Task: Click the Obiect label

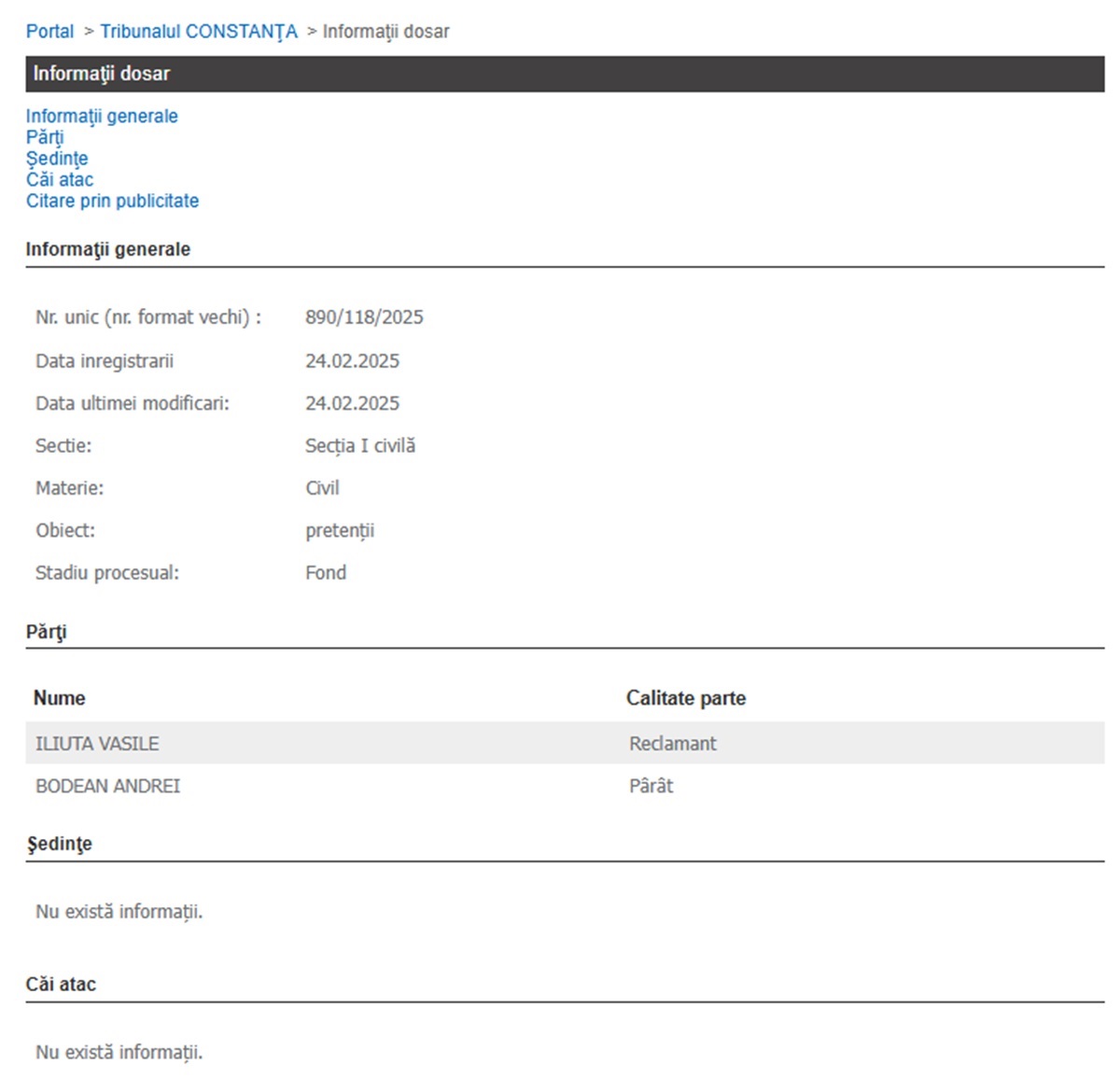Action: tap(65, 530)
